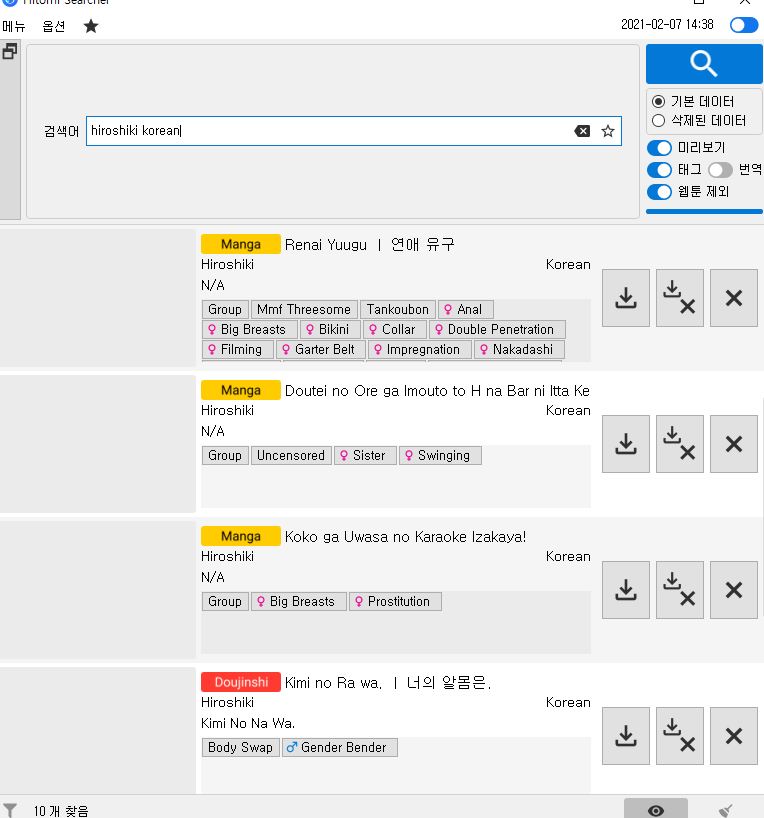Click the Body Swap tag
764x818 pixels.
240,748
